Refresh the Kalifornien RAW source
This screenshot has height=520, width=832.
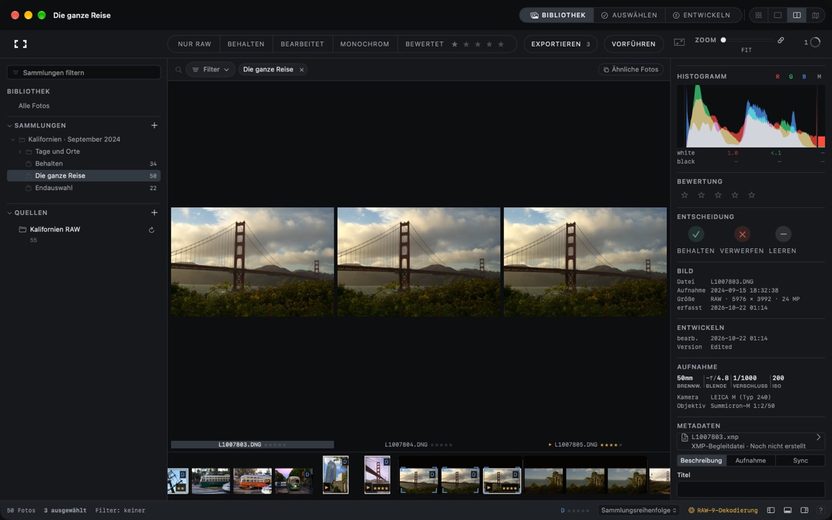point(152,230)
